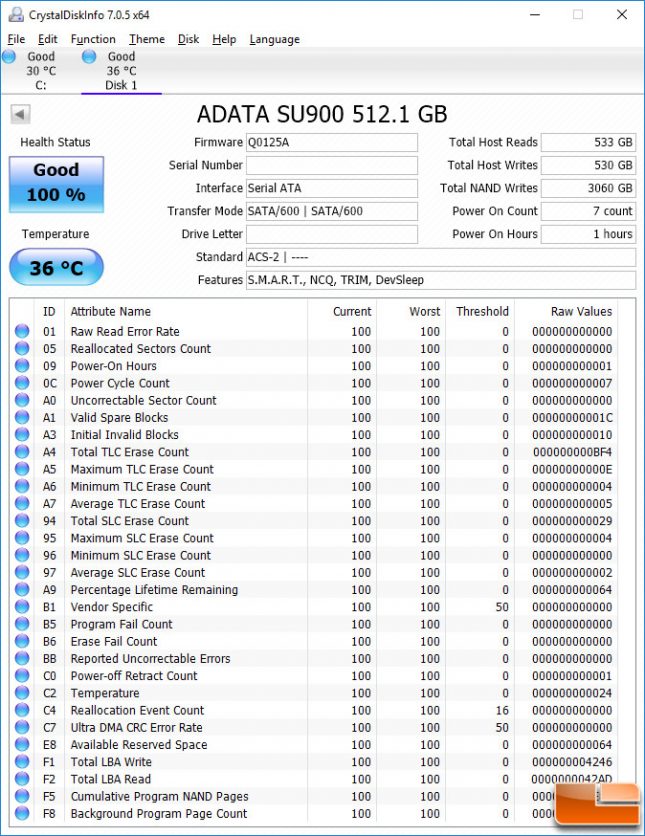Screen dimensions: 645x836
Task: Click the status orb for Ultra DMA CRC Error Rate
Action: pos(22,727)
